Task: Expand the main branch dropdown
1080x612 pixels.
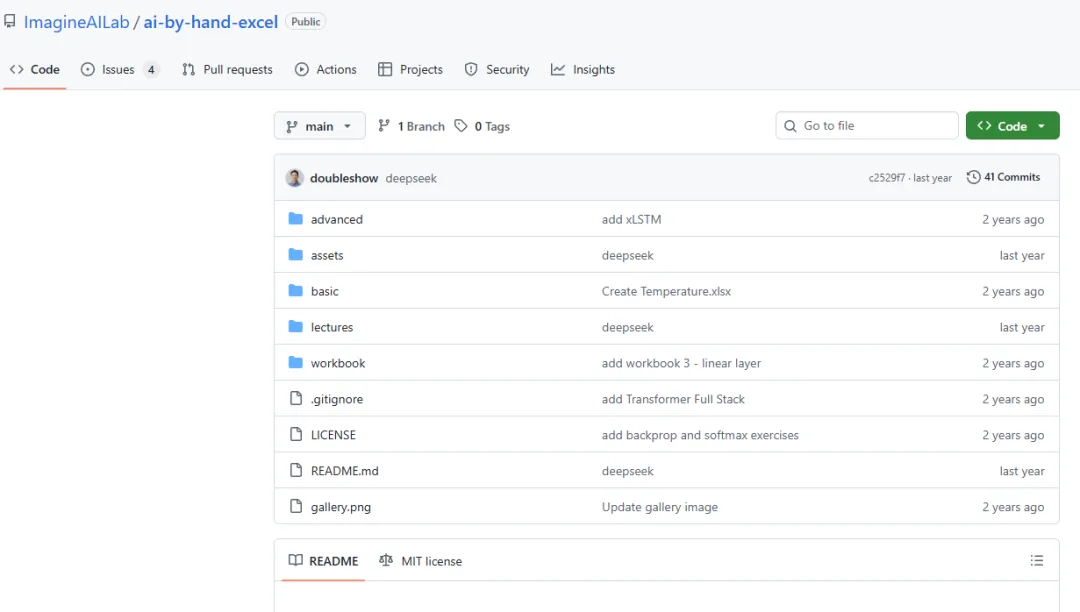Action: [319, 126]
